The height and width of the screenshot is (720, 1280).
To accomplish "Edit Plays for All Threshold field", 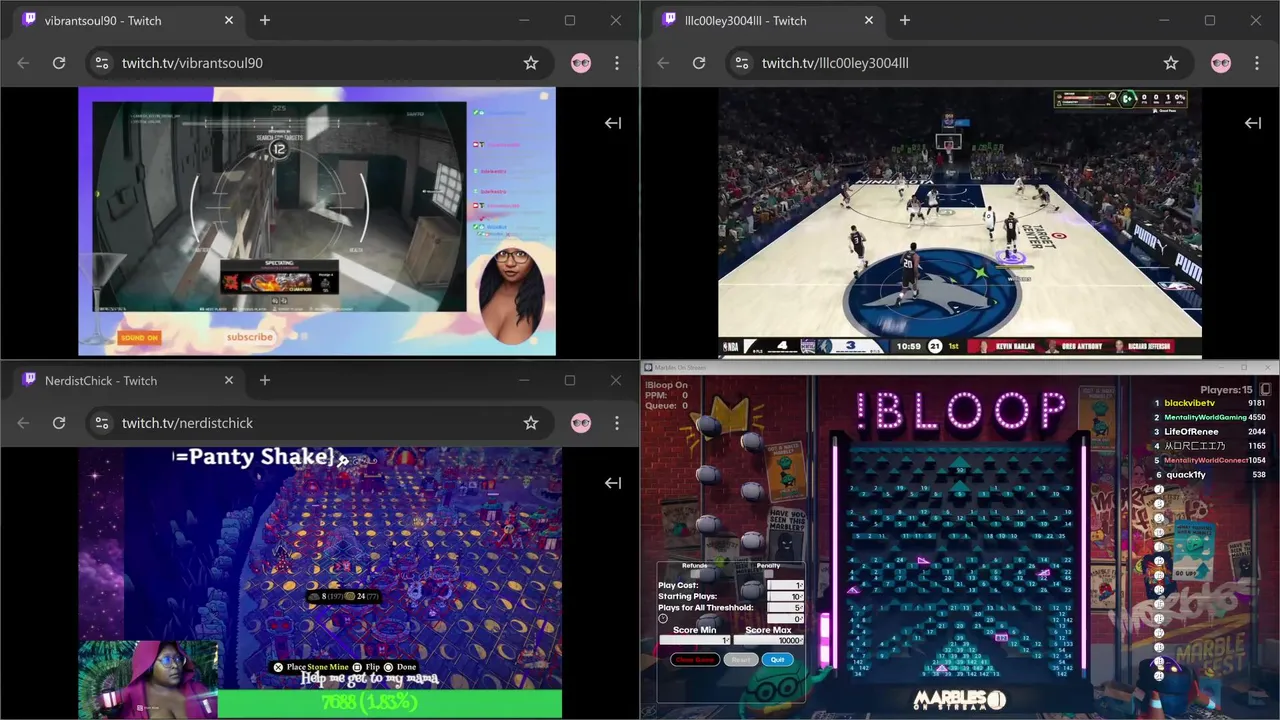I will point(785,608).
